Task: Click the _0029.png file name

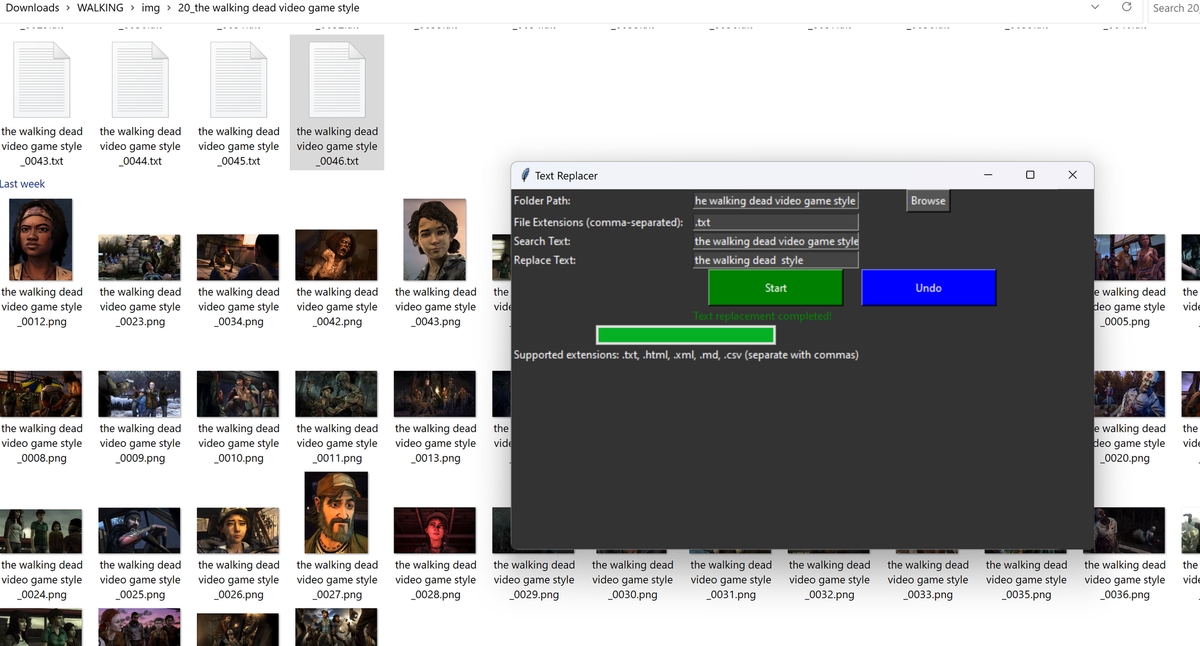Action: [534, 580]
